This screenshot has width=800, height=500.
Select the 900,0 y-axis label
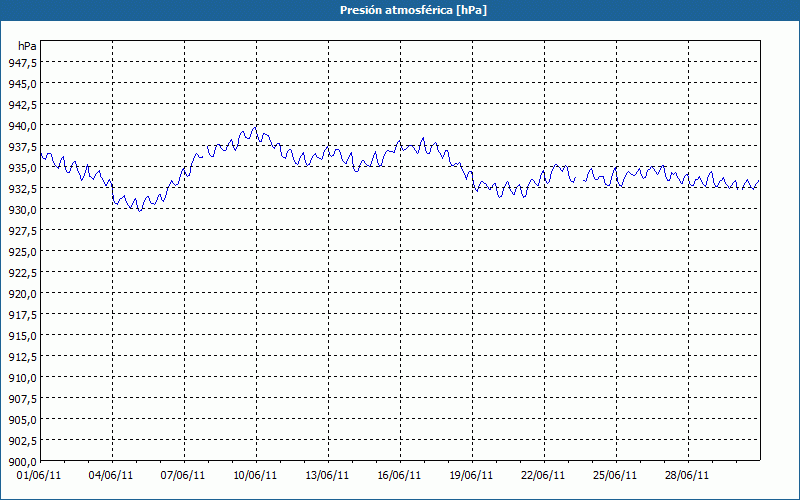tap(22, 462)
